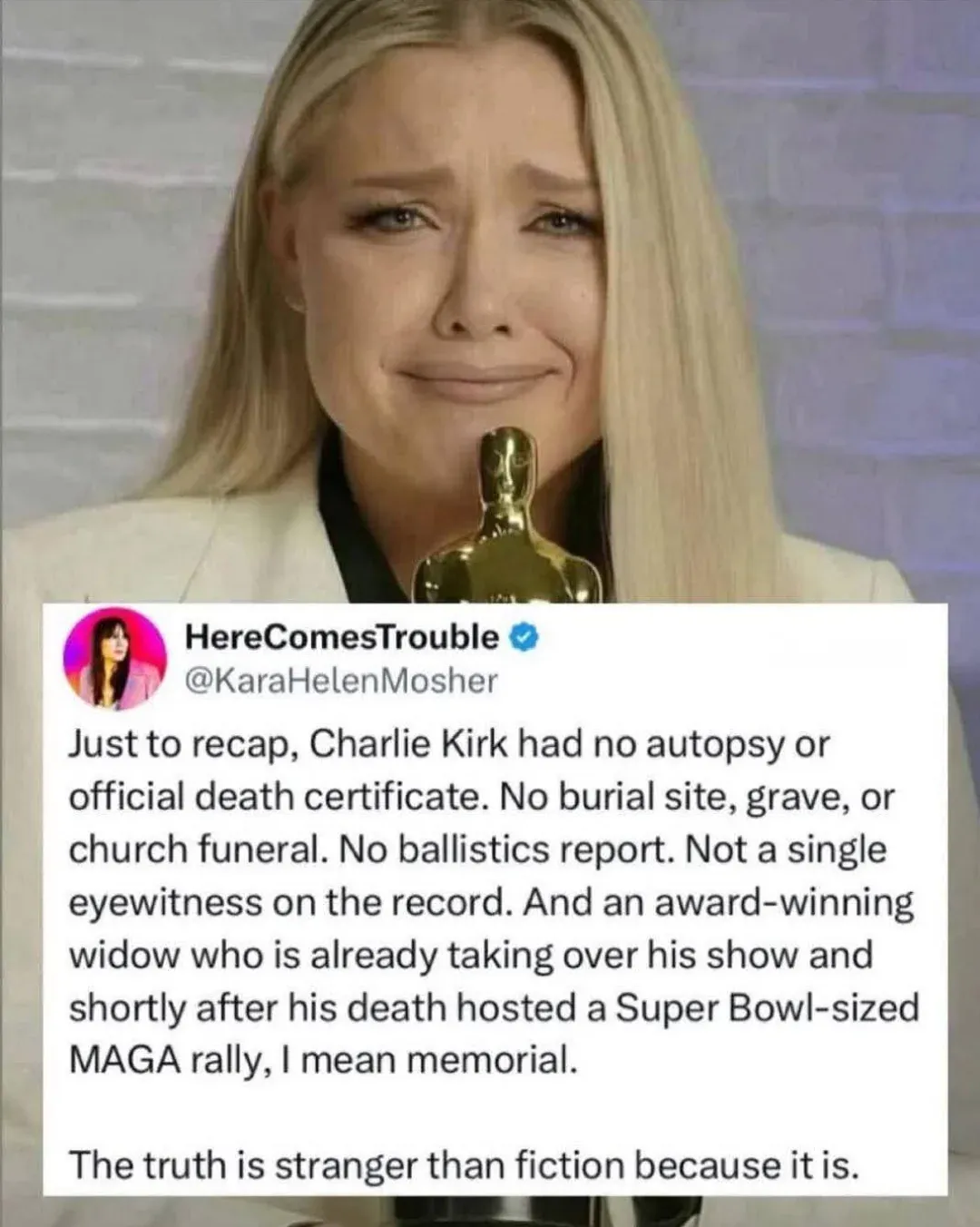This screenshot has height=1227, width=980.
Task: Open the HereComesTrouble profile avatar
Action: click(x=114, y=658)
